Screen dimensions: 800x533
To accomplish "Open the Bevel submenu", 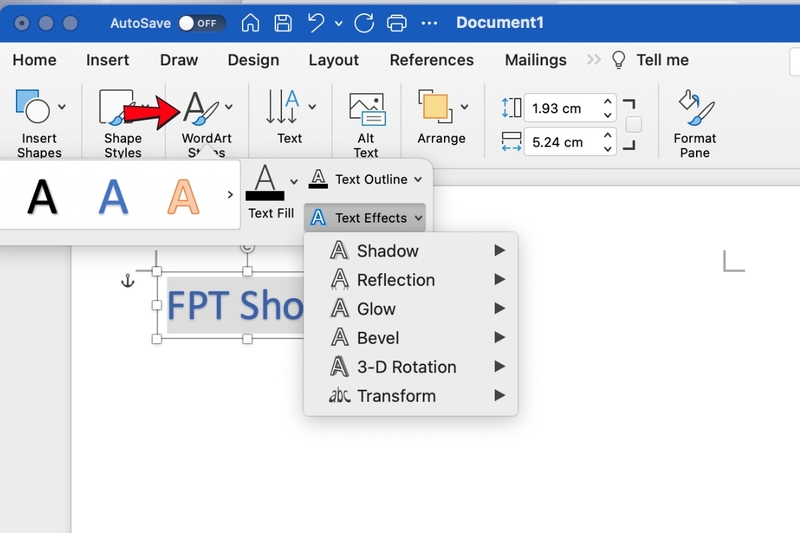I will tap(411, 338).
